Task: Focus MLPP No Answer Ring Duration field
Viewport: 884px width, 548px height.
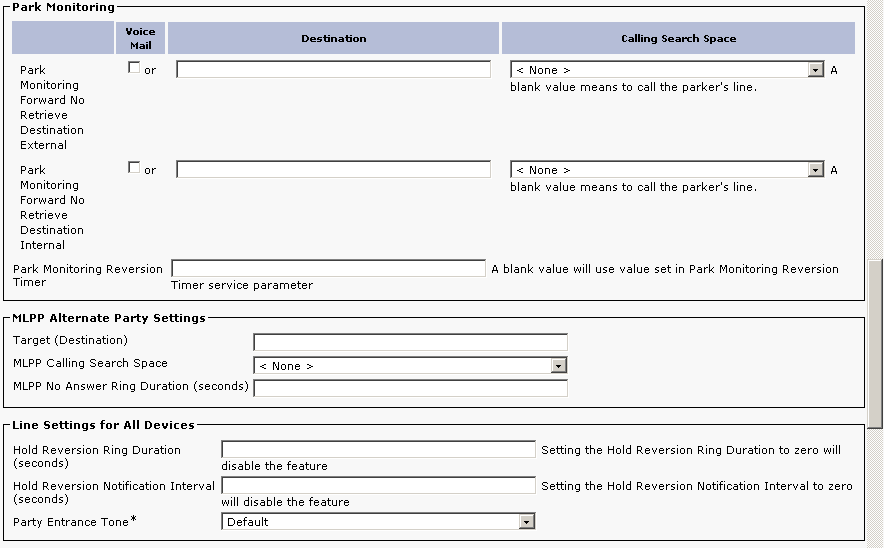Action: click(410, 388)
